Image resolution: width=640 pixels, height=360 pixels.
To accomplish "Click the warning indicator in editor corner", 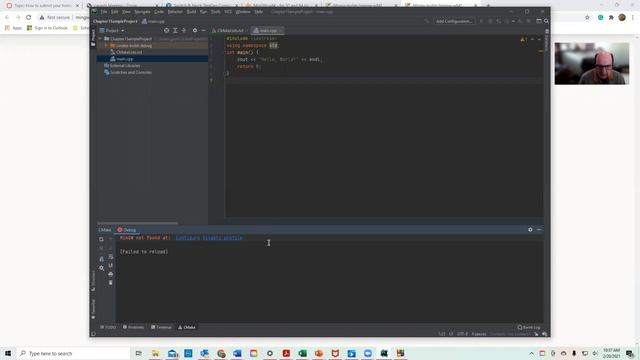I will tap(524, 40).
